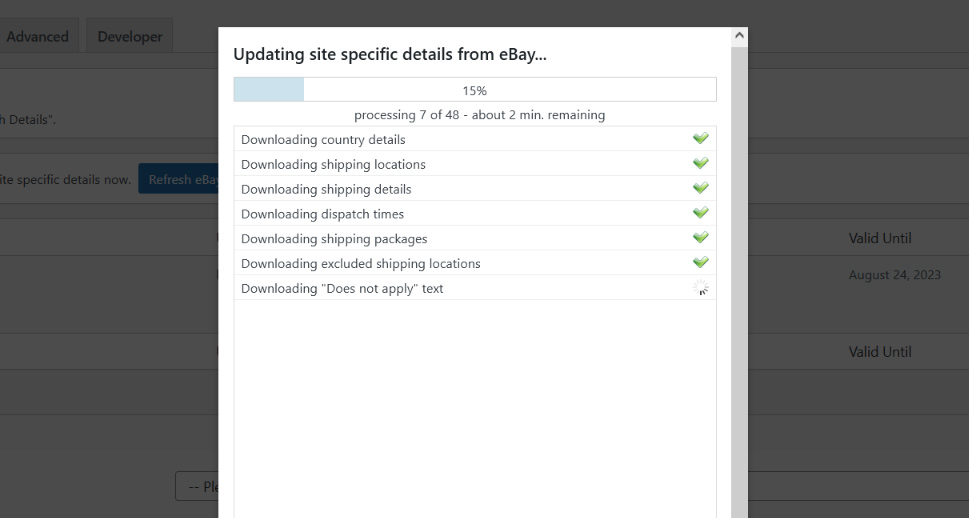Click the August 24, 2023 date
969x518 pixels.
point(895,275)
